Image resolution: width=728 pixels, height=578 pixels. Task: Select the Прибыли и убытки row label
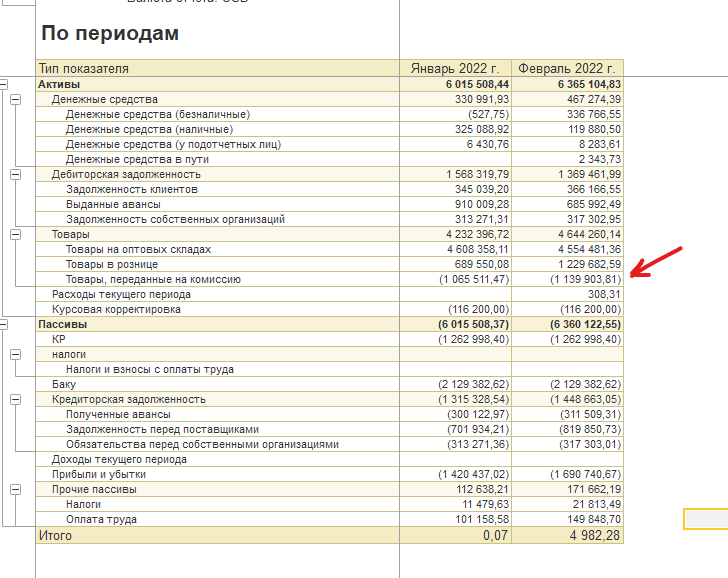pos(99,474)
